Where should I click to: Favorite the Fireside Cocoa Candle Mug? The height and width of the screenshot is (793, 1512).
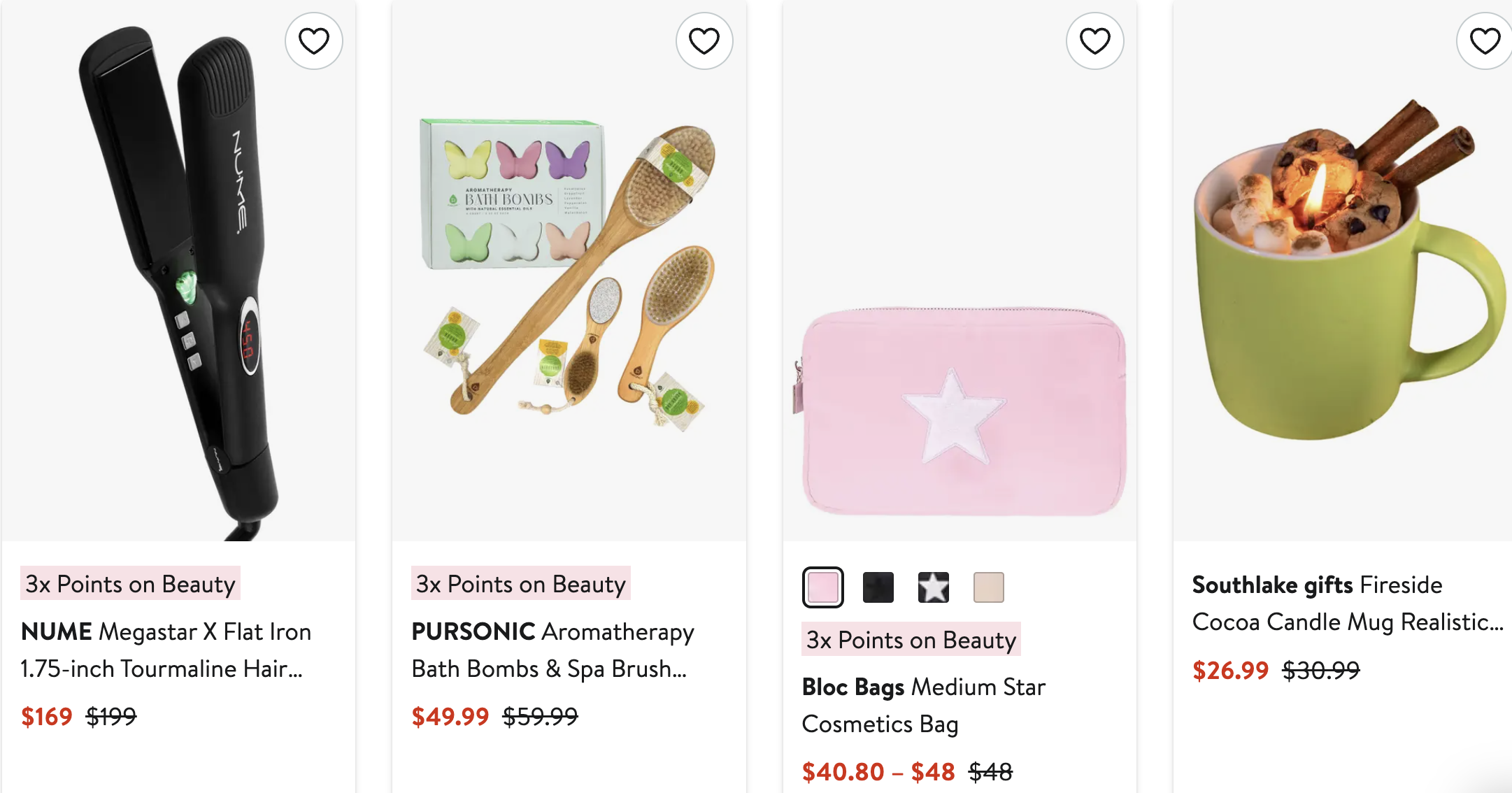1485,41
